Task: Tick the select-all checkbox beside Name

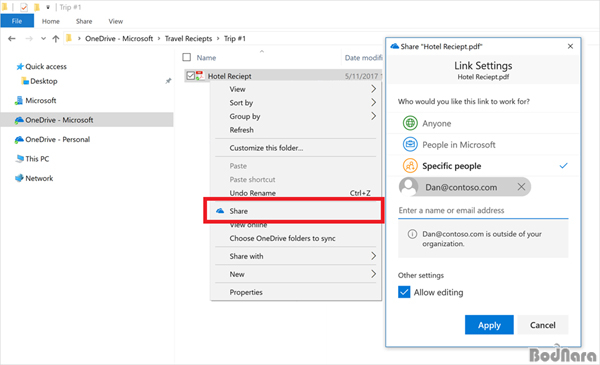Action: [x=187, y=57]
